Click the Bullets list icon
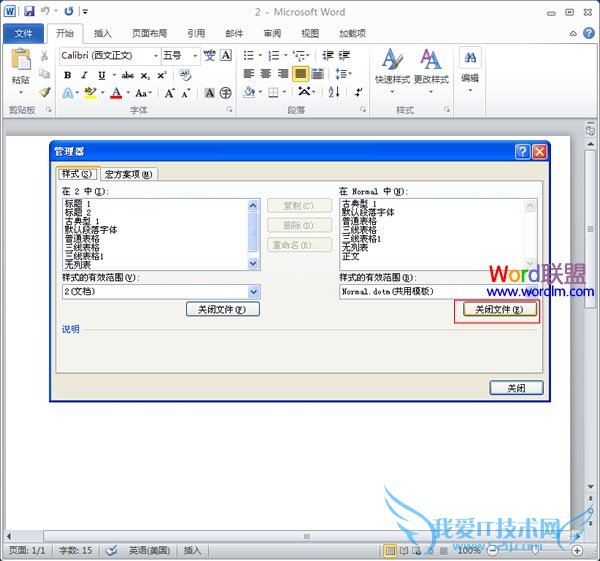This screenshot has width=600, height=561. click(249, 55)
